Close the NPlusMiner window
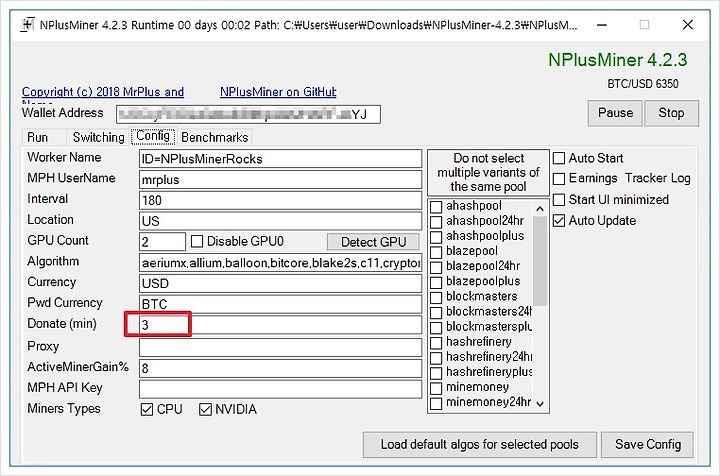The height and width of the screenshot is (476, 720). pos(687,25)
